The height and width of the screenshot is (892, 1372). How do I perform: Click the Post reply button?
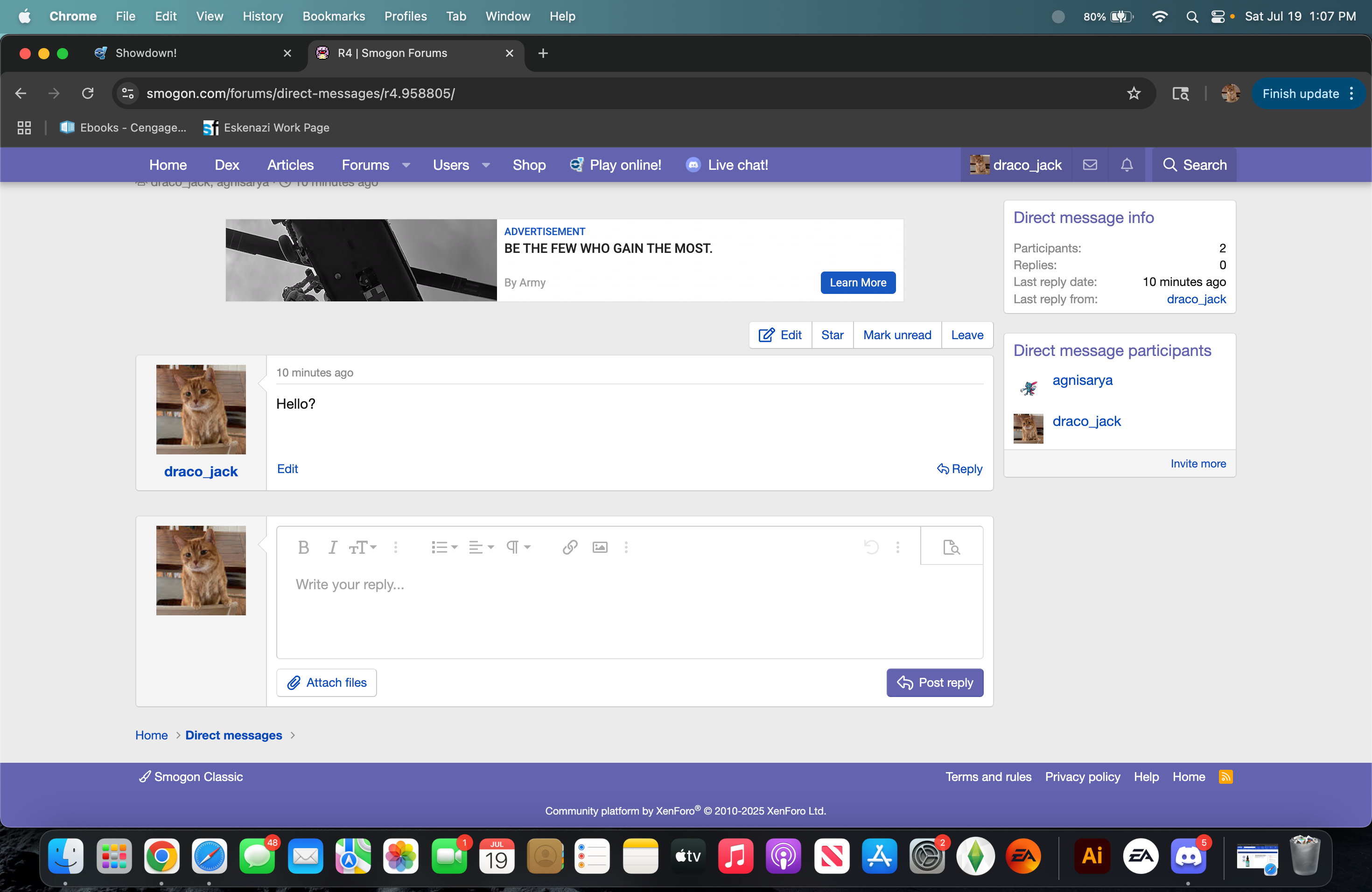934,682
